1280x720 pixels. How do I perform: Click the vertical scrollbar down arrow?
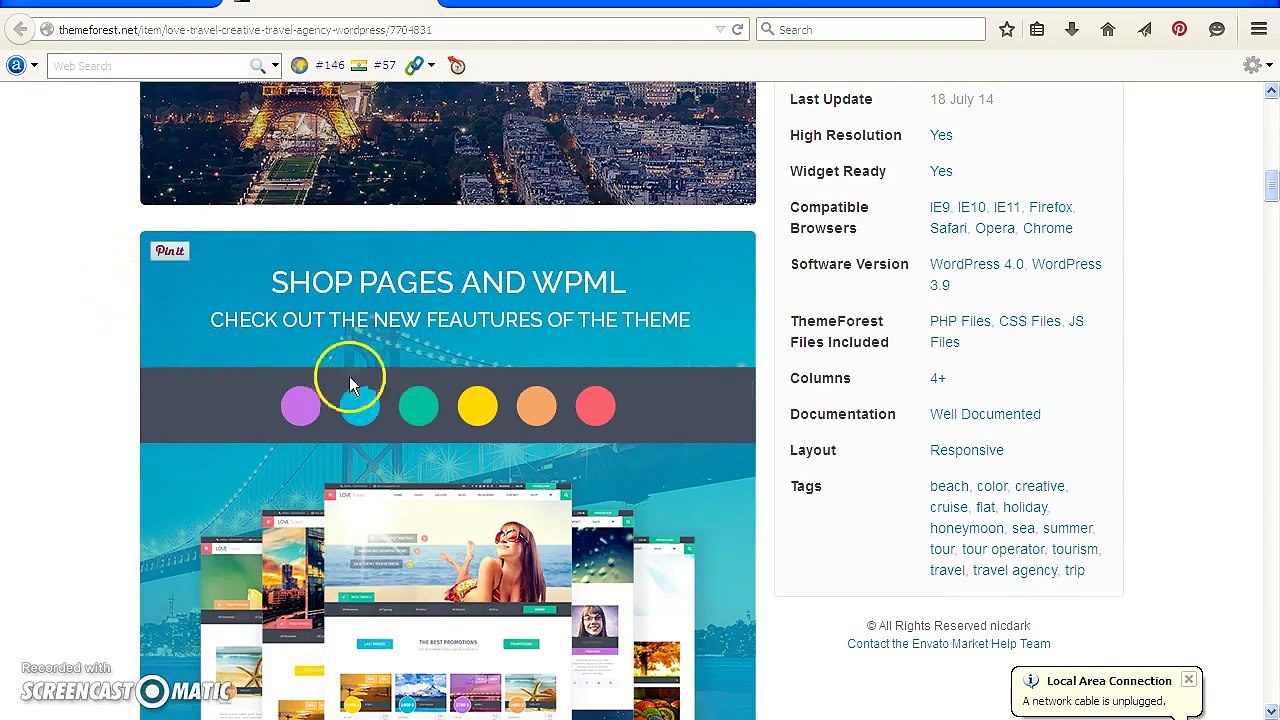(x=1271, y=711)
